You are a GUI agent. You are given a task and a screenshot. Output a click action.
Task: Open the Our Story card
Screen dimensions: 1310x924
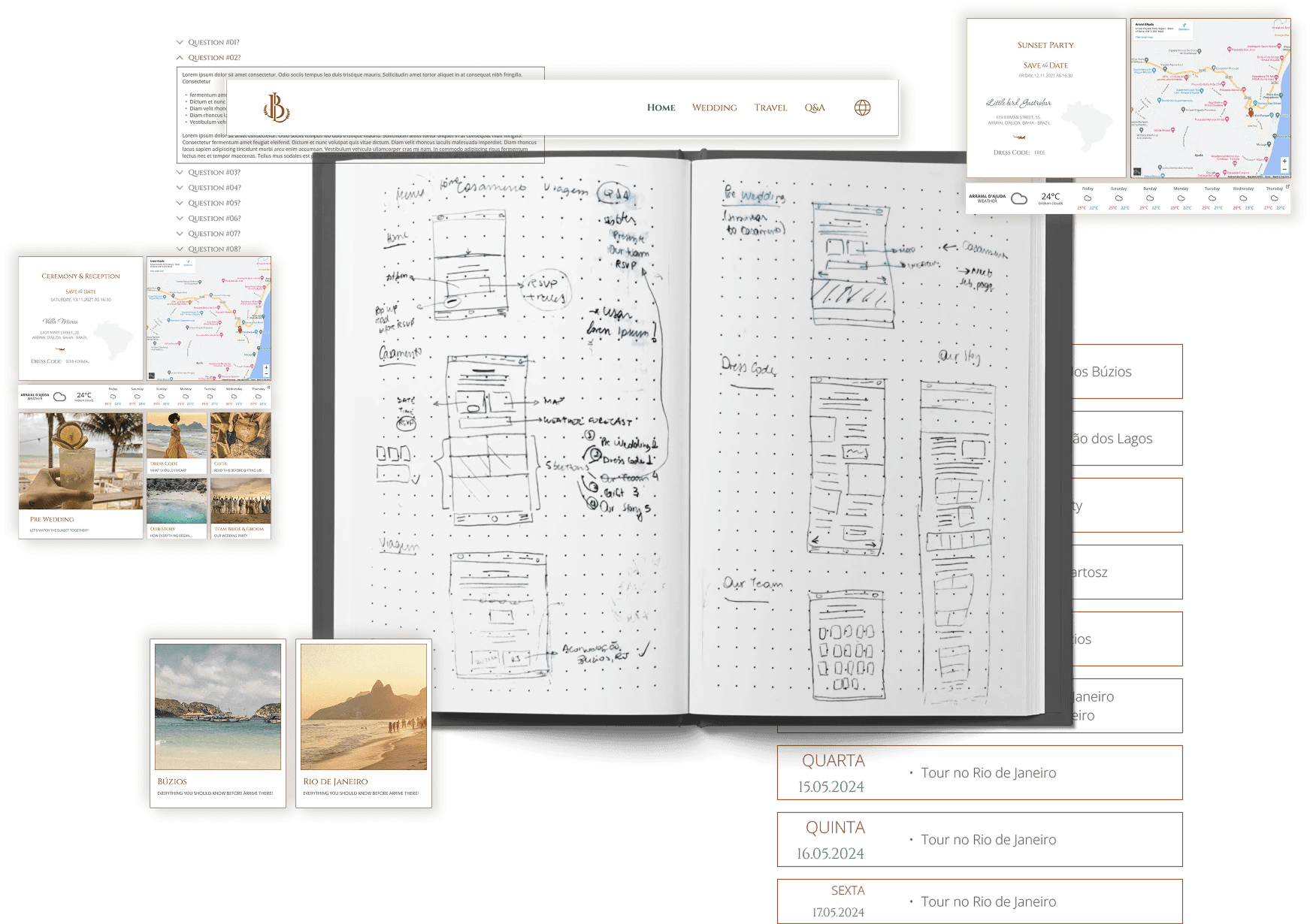pyautogui.click(x=177, y=509)
